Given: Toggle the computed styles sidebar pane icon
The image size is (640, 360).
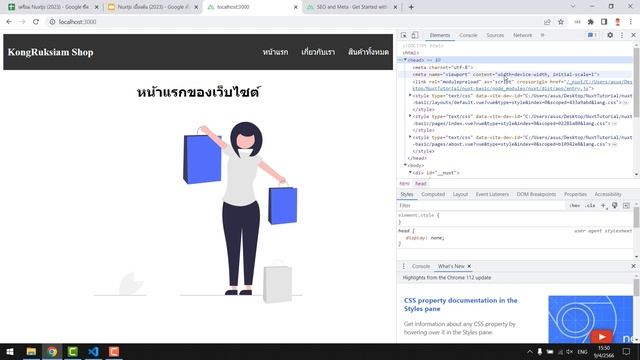Looking at the screenshot, I should 626,206.
